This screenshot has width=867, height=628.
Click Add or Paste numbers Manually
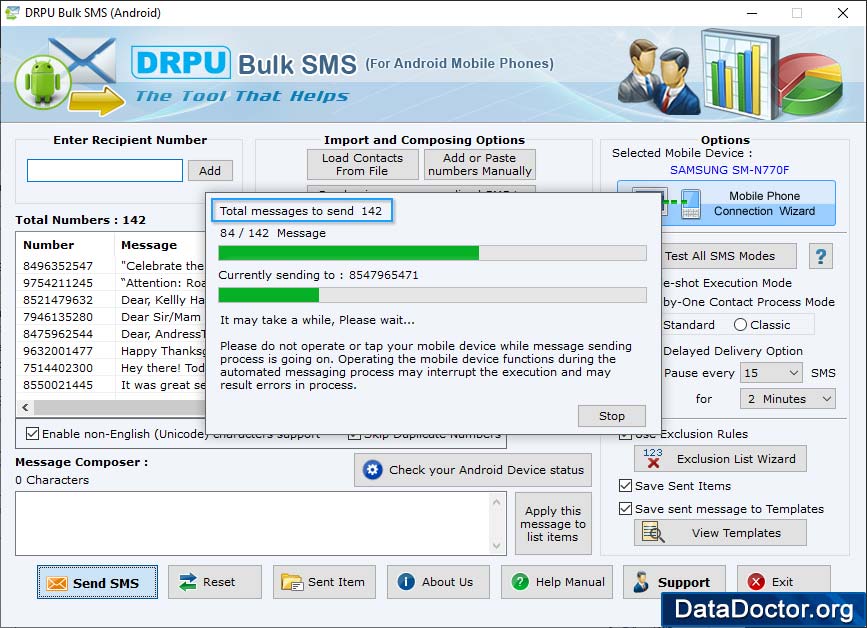[480, 164]
